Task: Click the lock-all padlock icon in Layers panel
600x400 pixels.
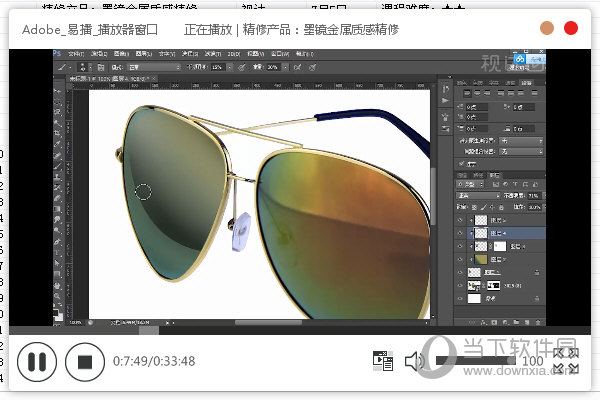Action: (x=501, y=207)
